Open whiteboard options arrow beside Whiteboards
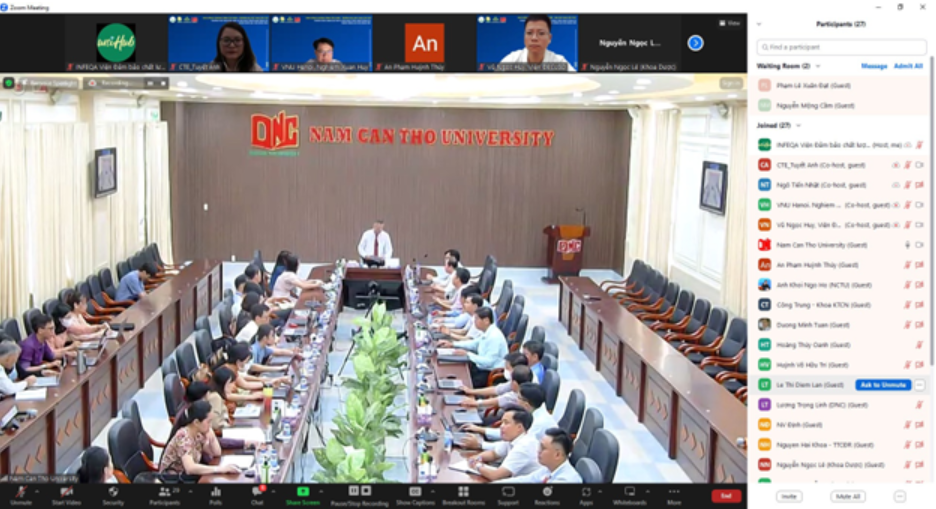The width and height of the screenshot is (936, 509). coord(648,491)
